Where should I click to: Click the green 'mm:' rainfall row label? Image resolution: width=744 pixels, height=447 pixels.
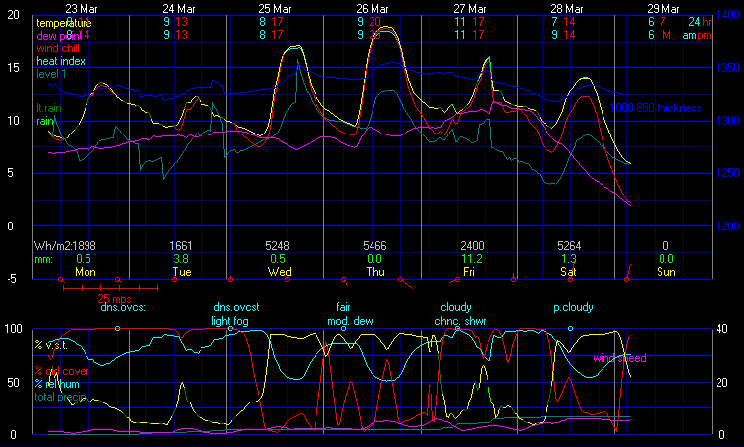click(x=43, y=260)
